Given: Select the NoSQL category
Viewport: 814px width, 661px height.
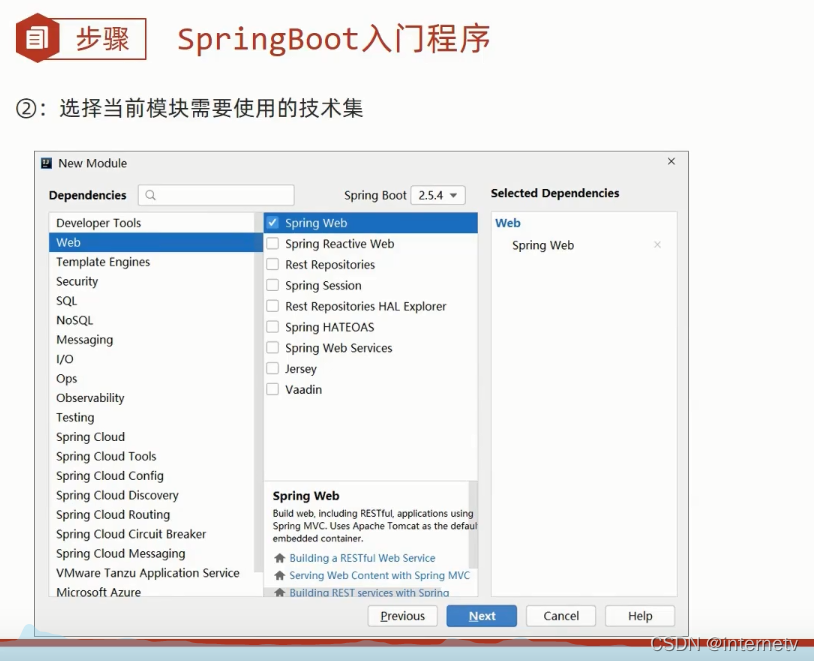Looking at the screenshot, I should (152, 320).
